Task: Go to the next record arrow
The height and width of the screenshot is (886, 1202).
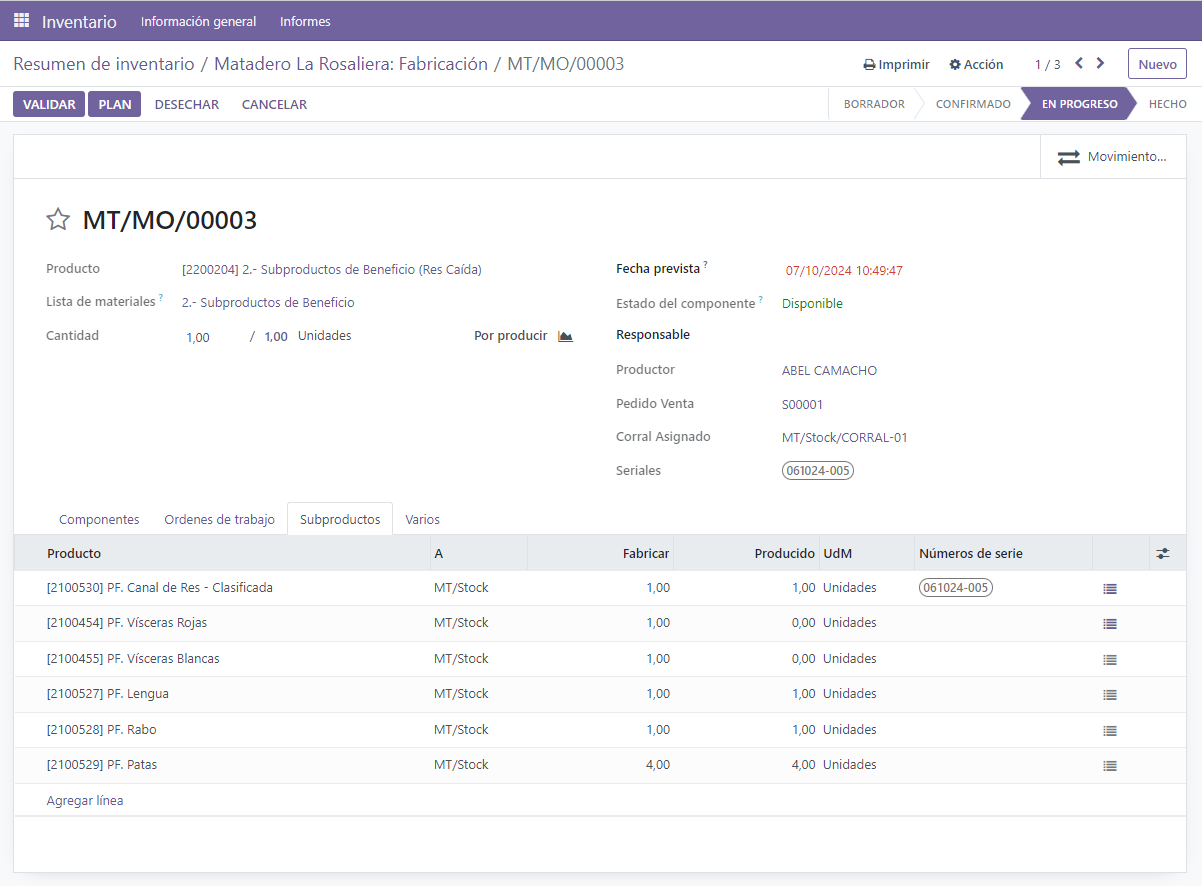Action: pyautogui.click(x=1101, y=63)
